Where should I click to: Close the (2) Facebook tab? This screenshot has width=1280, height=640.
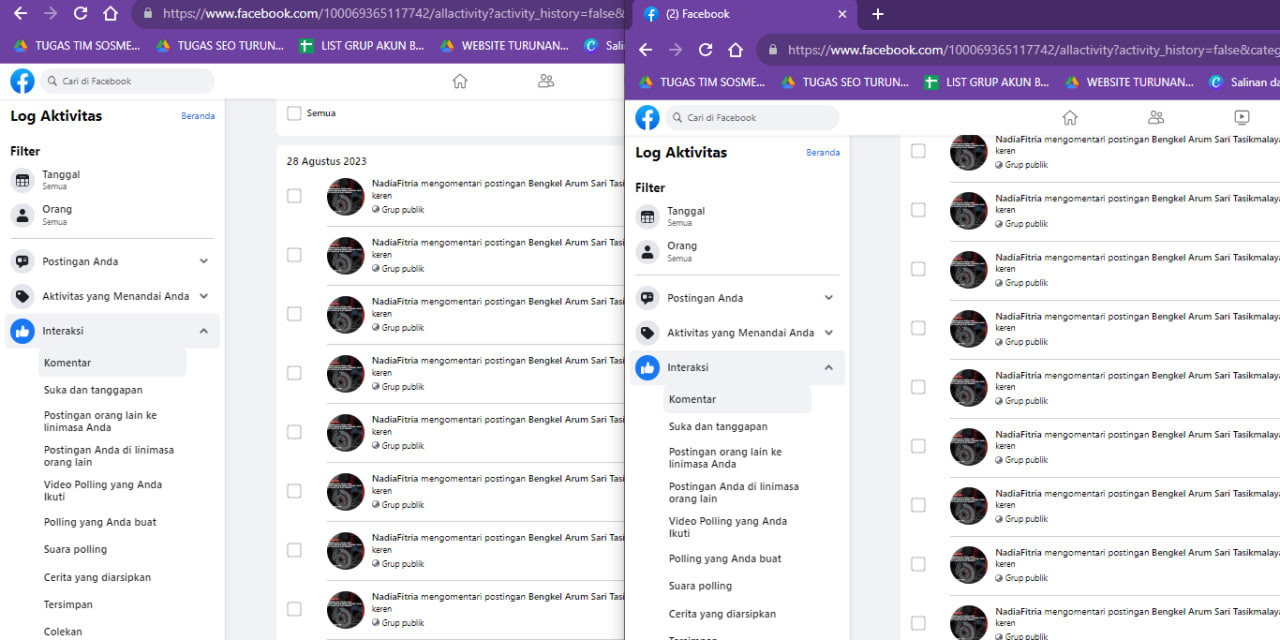tap(842, 14)
